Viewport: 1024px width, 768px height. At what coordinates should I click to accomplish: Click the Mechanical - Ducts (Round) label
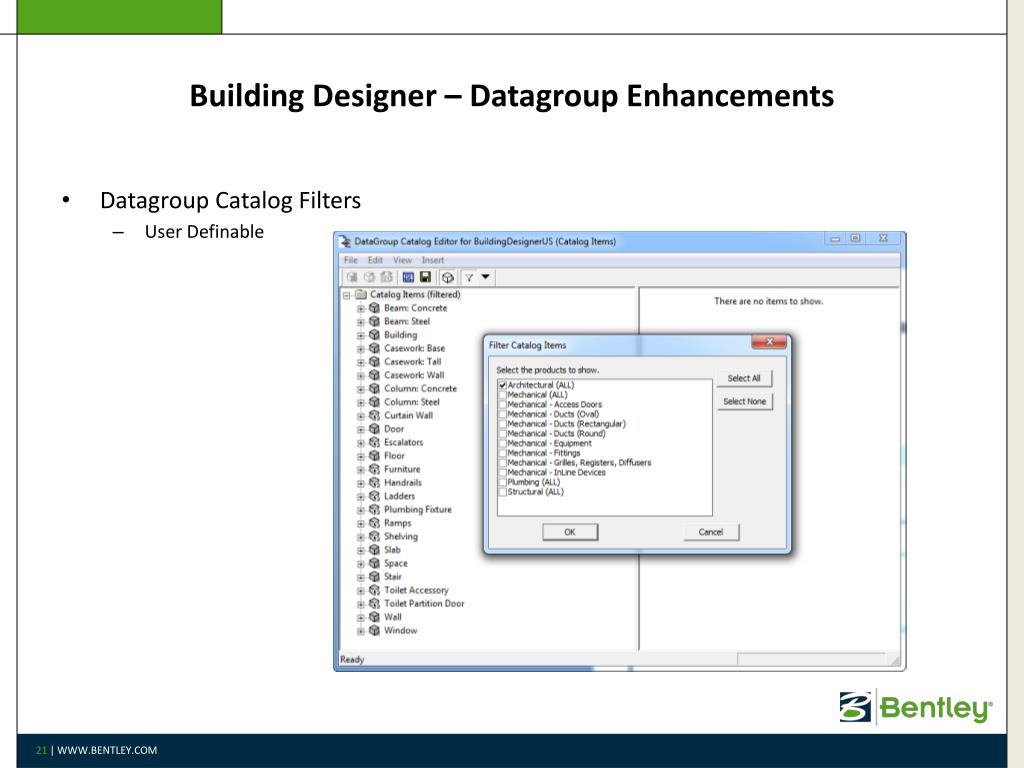556,434
